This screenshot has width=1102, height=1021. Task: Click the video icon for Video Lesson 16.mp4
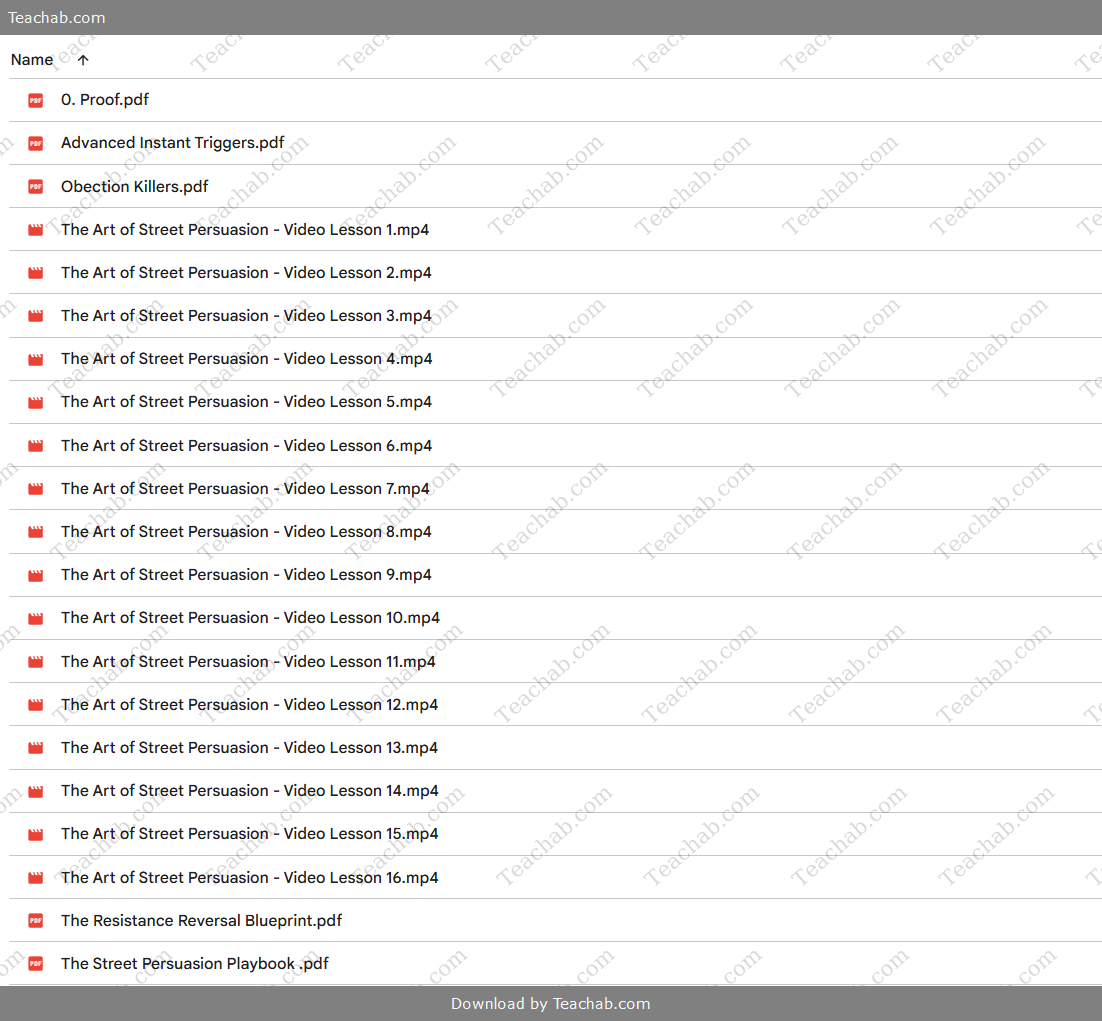(36, 878)
